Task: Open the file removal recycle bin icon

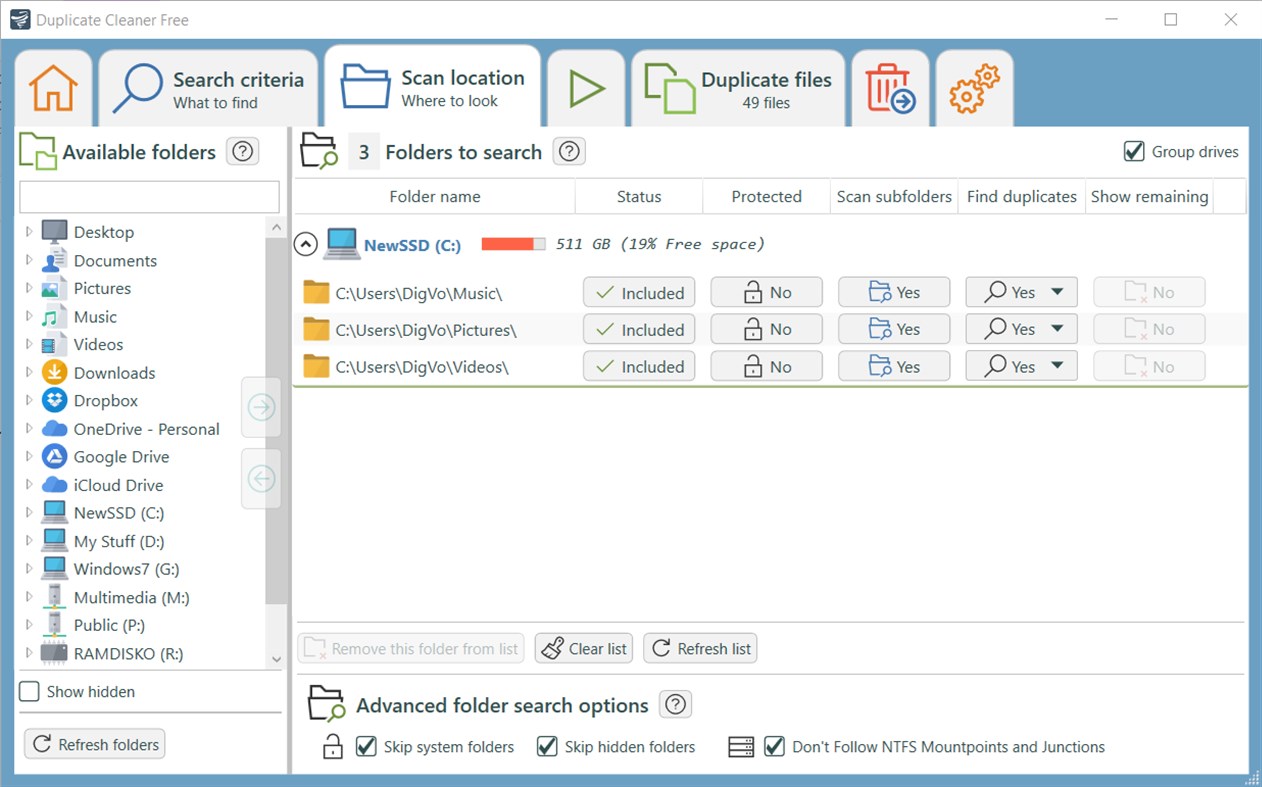Action: pyautogui.click(x=890, y=87)
